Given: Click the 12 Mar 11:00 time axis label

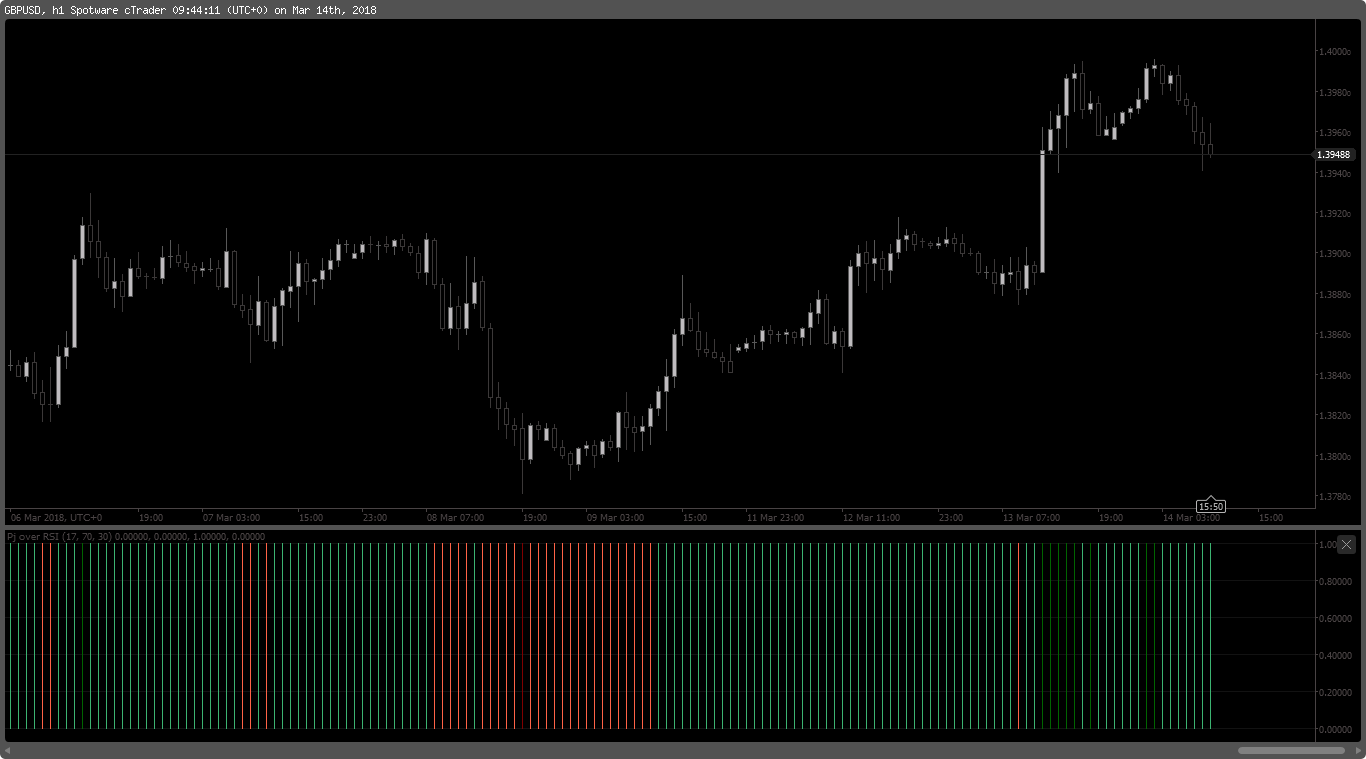Looking at the screenshot, I should (871, 518).
